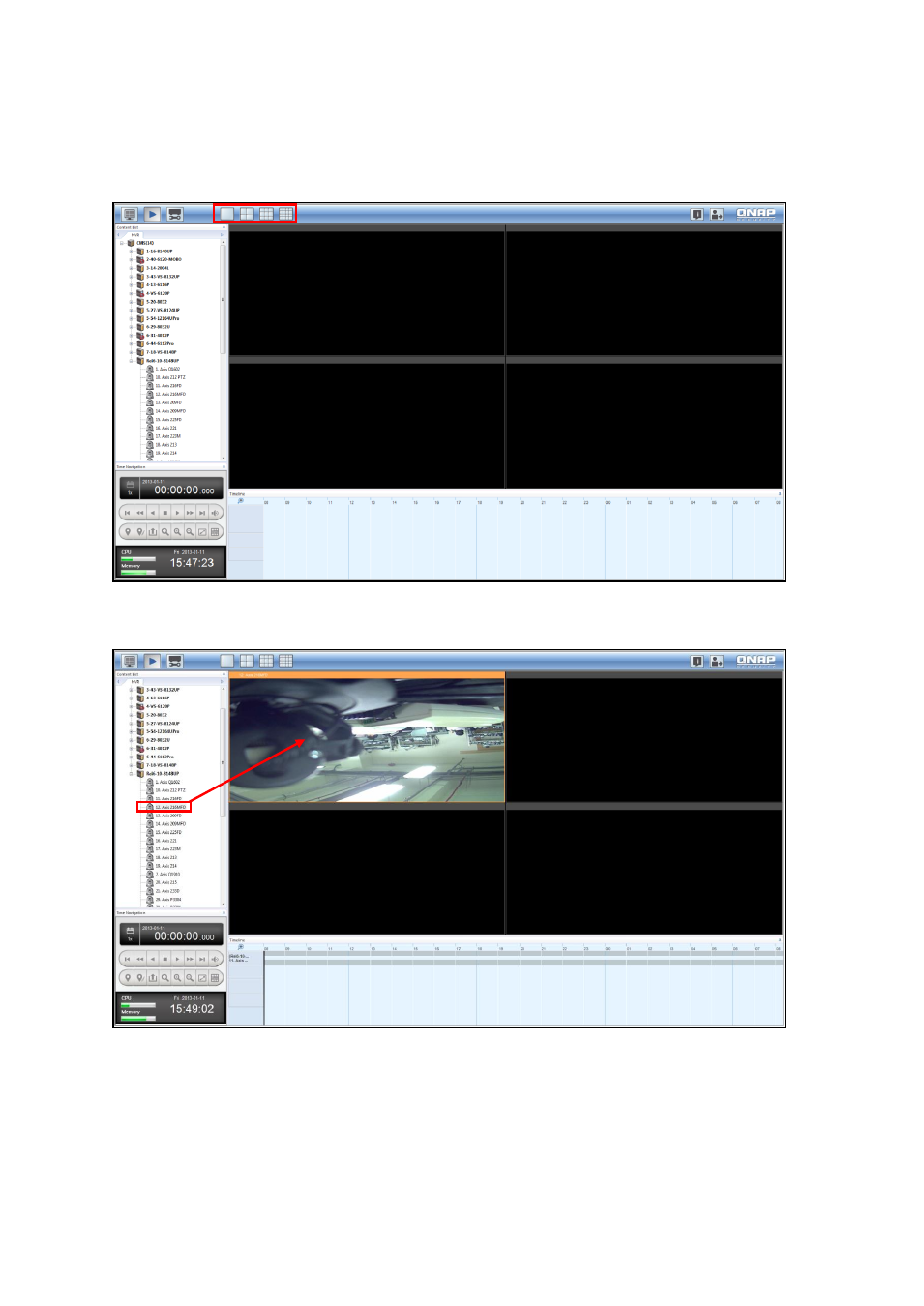The image size is (924, 1306).
Task: Open configuration tool icon in lower window
Action: coord(175,661)
